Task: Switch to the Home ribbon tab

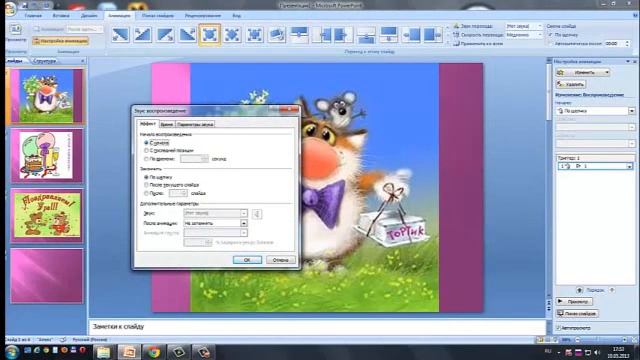Action: [33, 16]
